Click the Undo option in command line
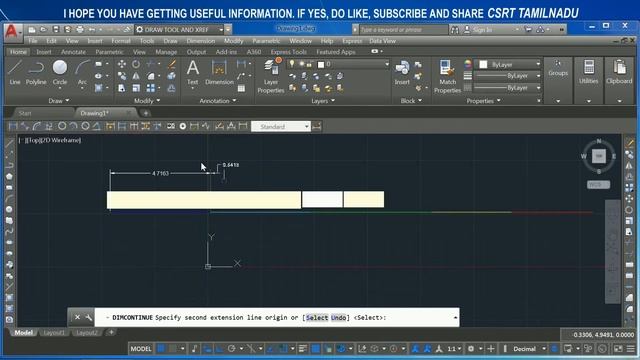Screen dimensions: 640x360 coord(338,318)
